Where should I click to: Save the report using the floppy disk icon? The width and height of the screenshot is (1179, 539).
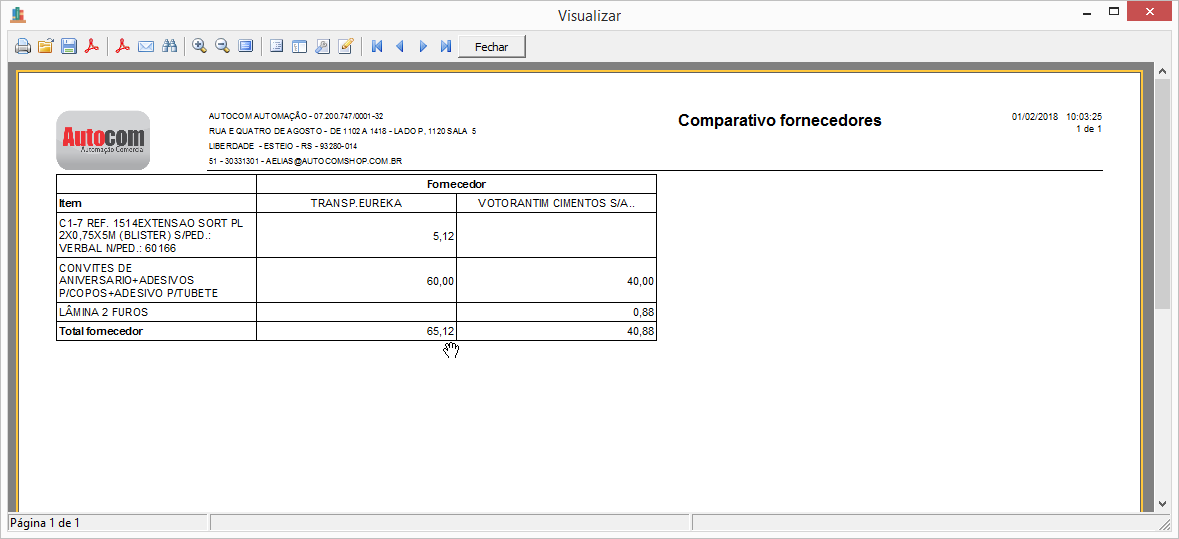(69, 47)
